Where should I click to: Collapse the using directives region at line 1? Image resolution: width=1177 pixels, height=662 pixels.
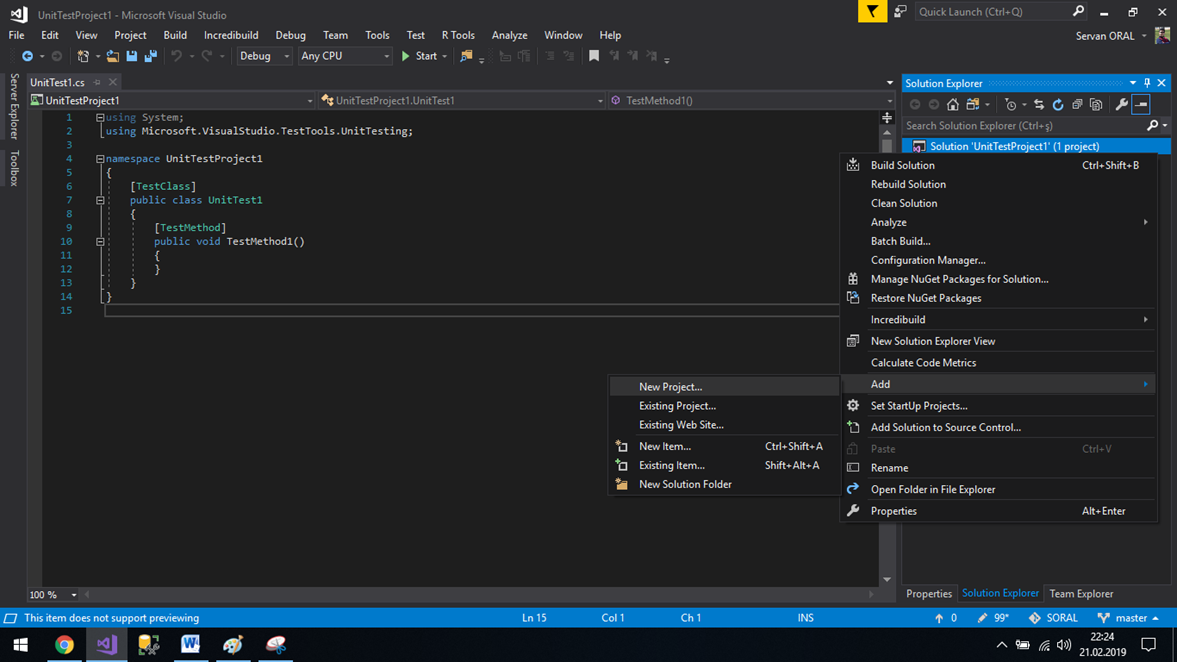click(x=100, y=118)
